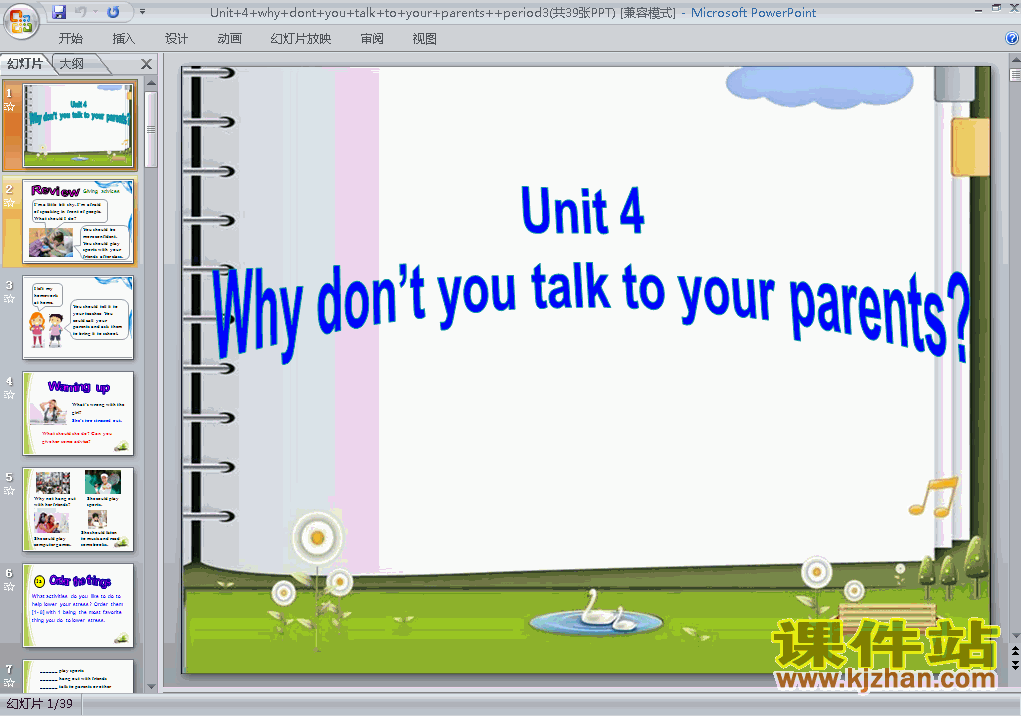Screen dimensions: 1021x716
Task: Open the 视图 ribbon tab
Action: click(425, 38)
